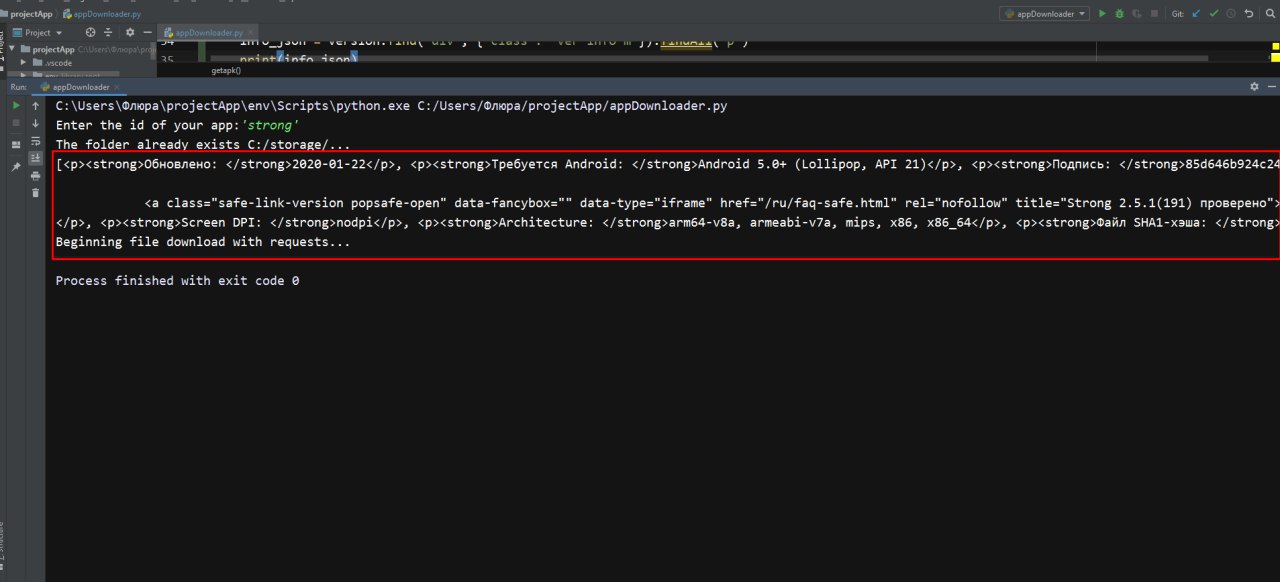Screen dimensions: 1280x582
Task: Commit changes using green checkmark
Action: click(x=1212, y=14)
